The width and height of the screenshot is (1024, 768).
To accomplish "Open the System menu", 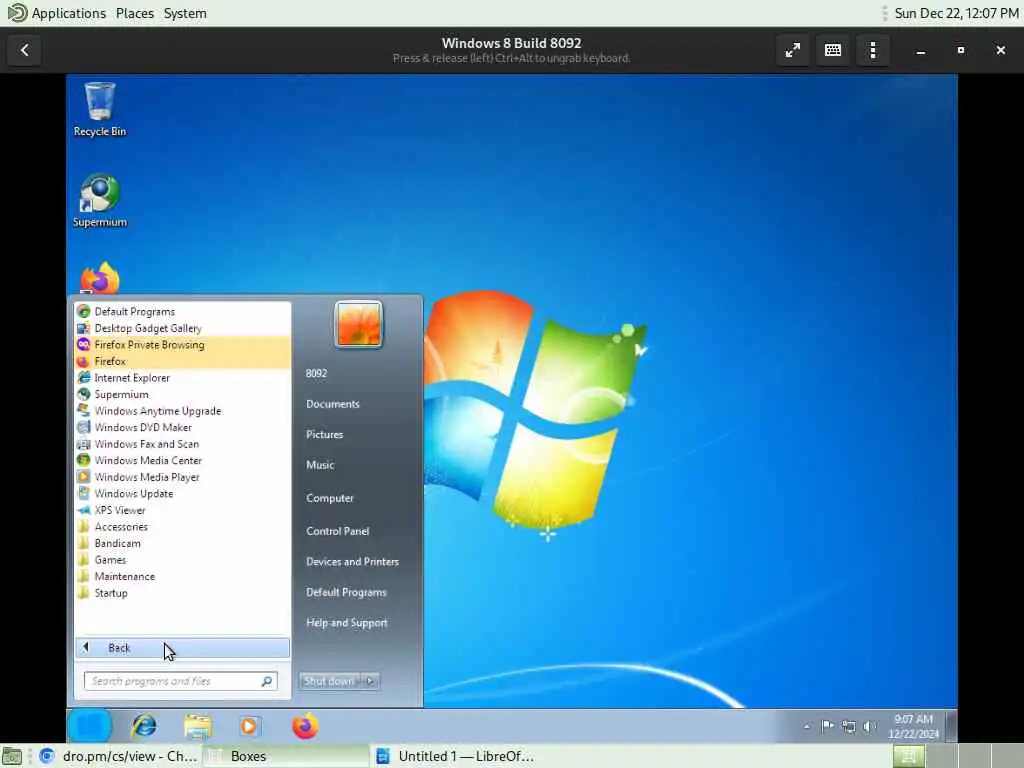I will (185, 13).
